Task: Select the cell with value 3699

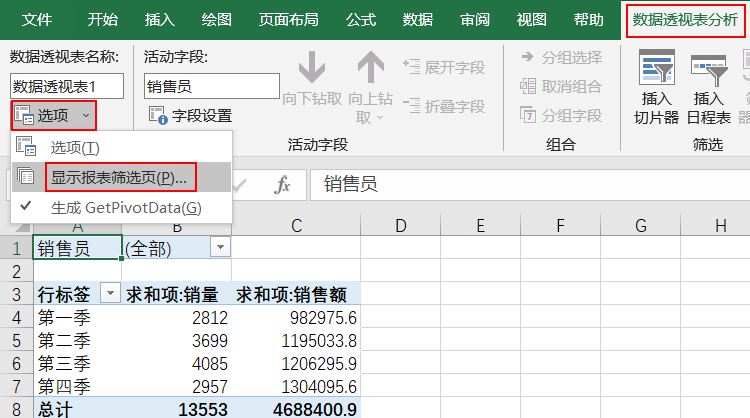Action: pyautogui.click(x=176, y=340)
